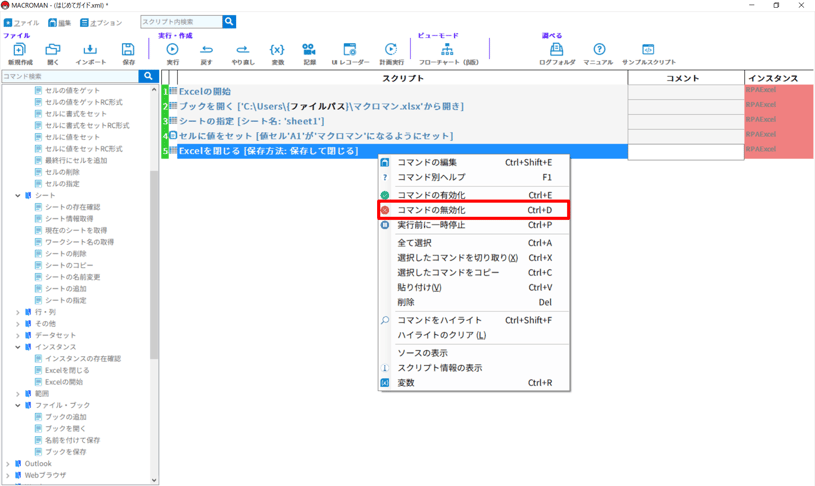Open the オプション menu
The width and height of the screenshot is (815, 486).
click(101, 22)
